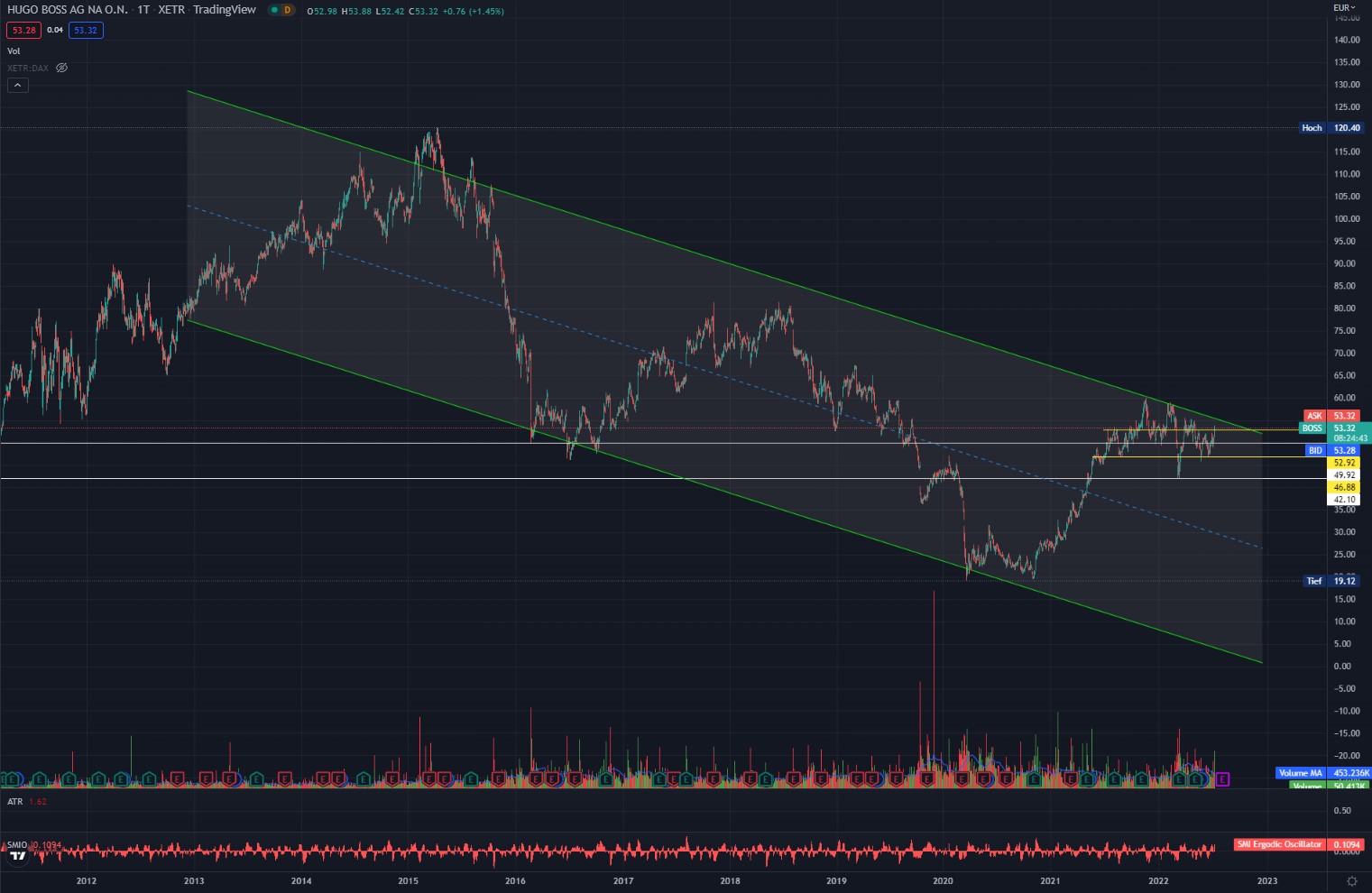This screenshot has height=893, width=1372.
Task: Click the Vol study label
Action: point(13,51)
